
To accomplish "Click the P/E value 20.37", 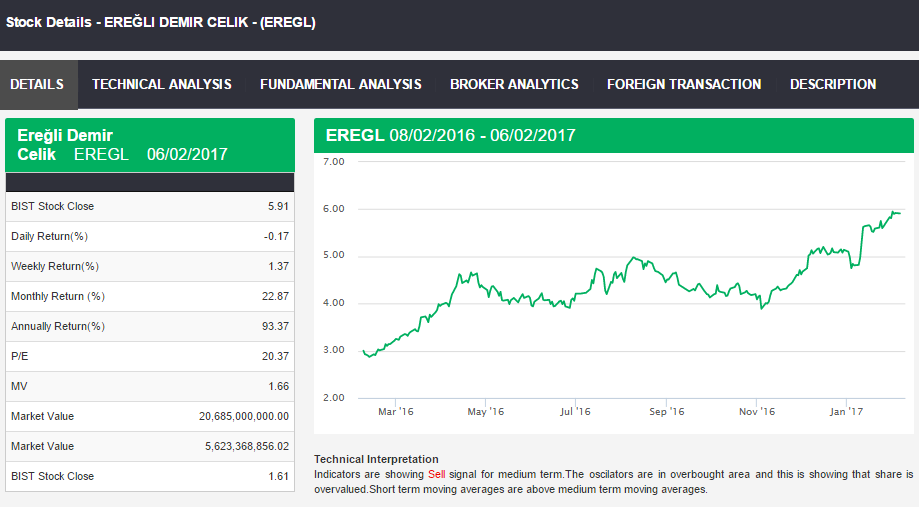I will (x=275, y=356).
